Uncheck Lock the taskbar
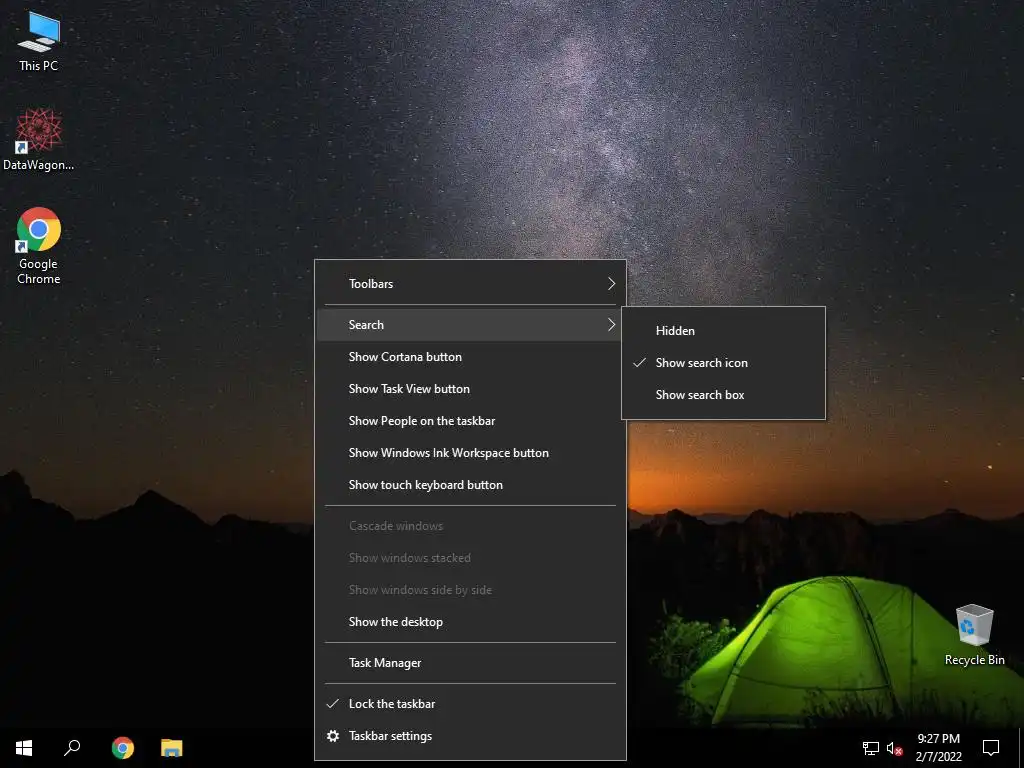 tap(470, 703)
